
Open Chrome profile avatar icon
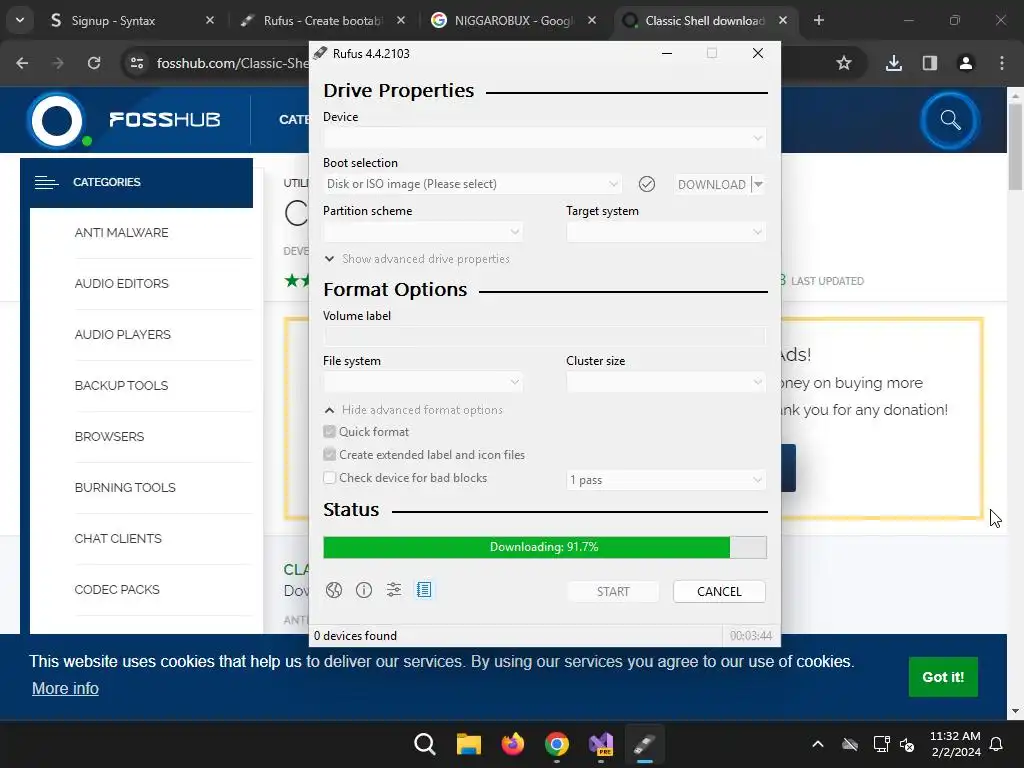pyautogui.click(x=966, y=63)
